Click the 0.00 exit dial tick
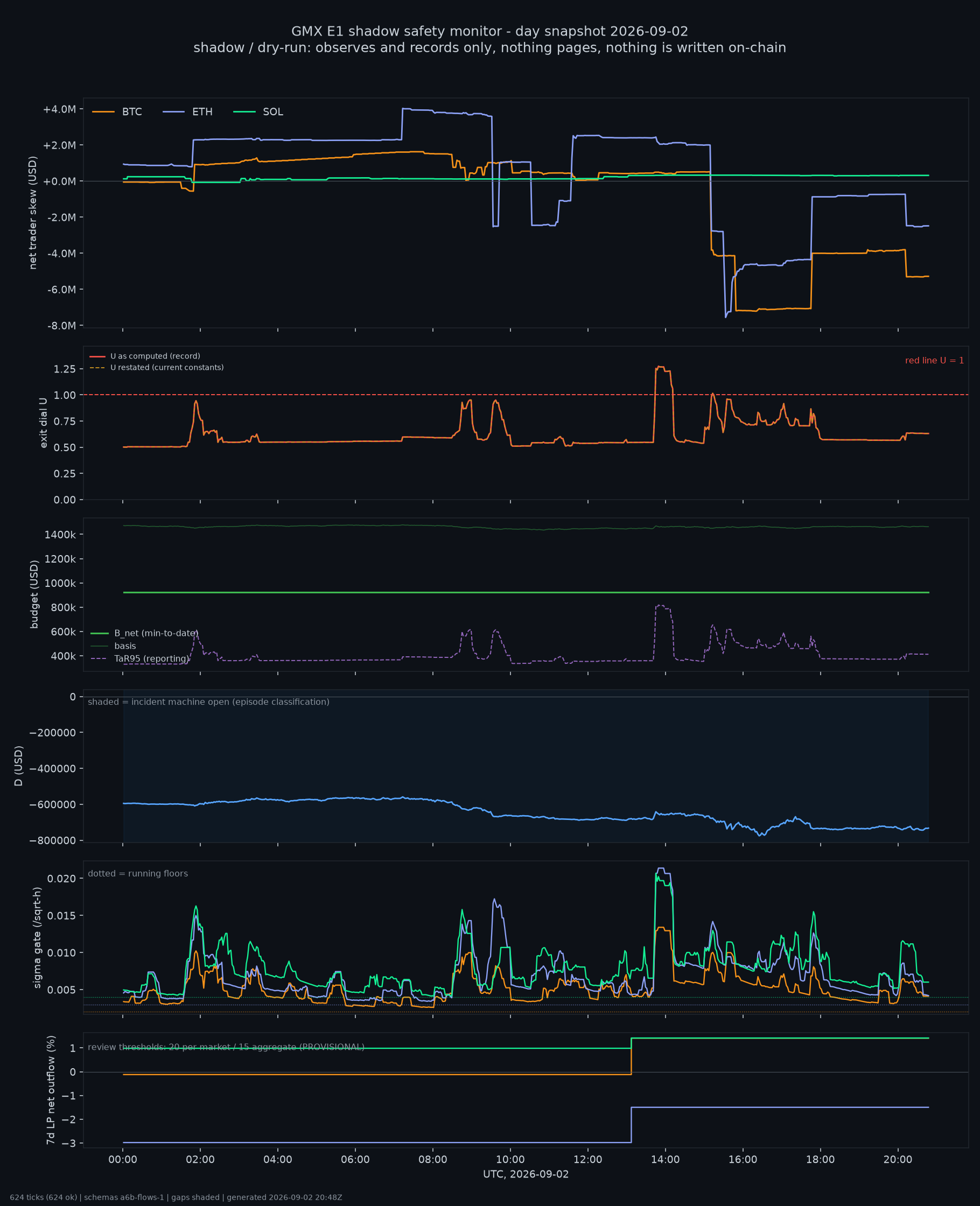 (x=65, y=500)
